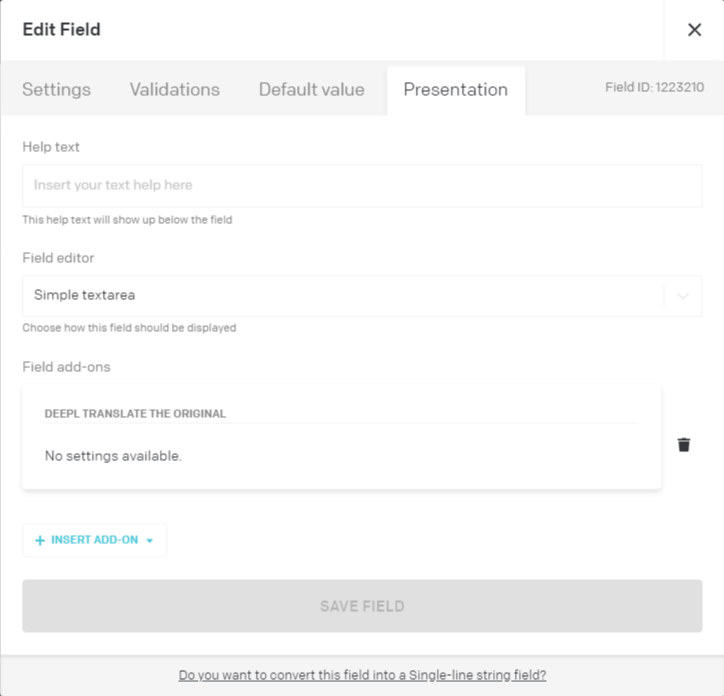Open the Validations tab
Image resolution: width=724 pixels, height=696 pixels.
[x=175, y=89]
